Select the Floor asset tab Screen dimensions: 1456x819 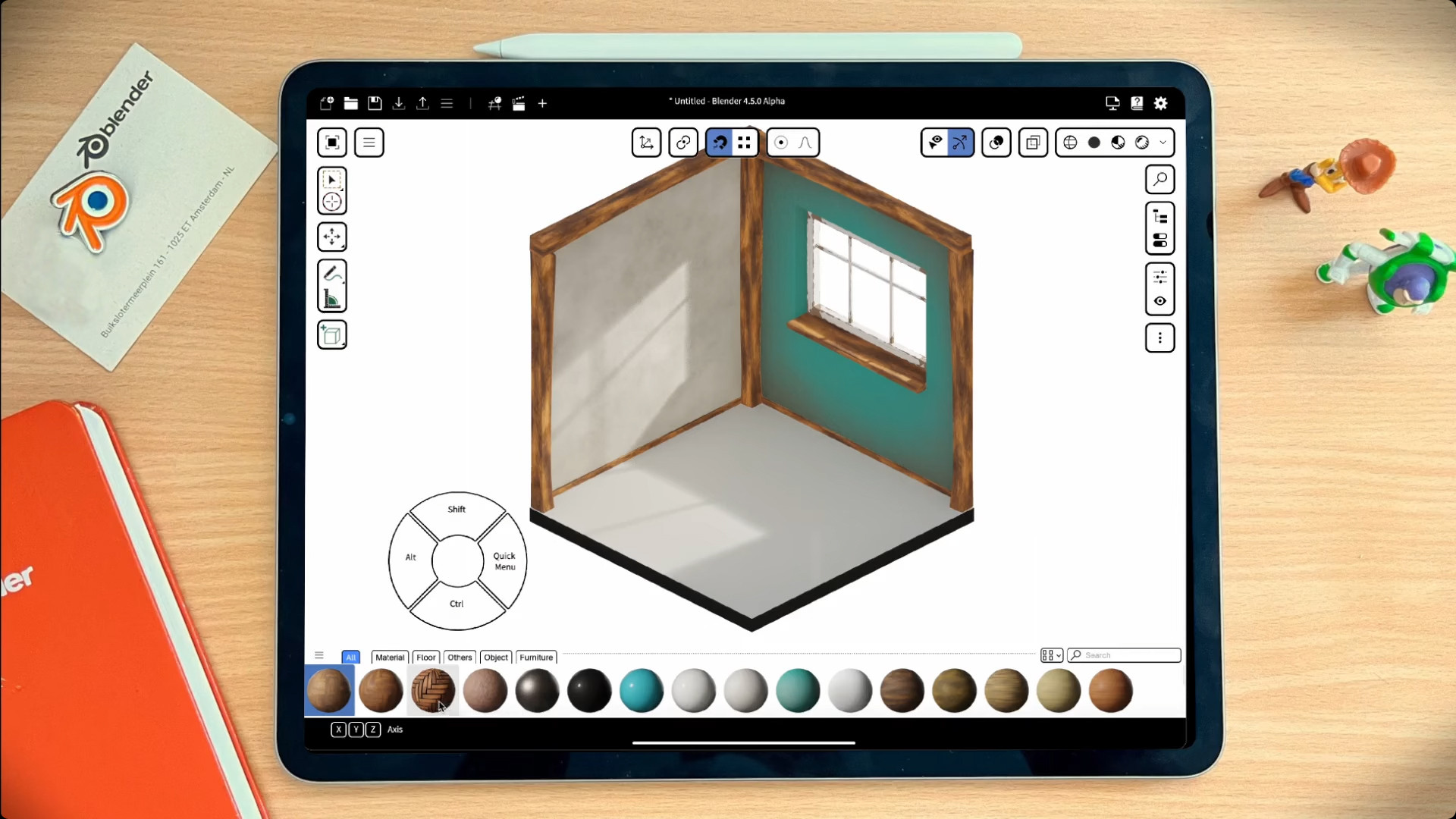pyautogui.click(x=426, y=657)
